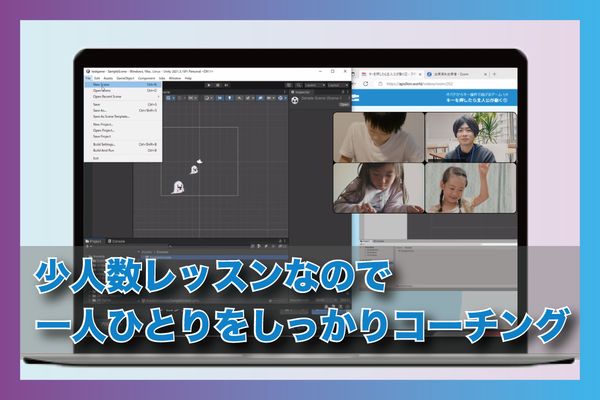Close the first browser tab
This screenshot has height=400, width=600.
pos(420,74)
